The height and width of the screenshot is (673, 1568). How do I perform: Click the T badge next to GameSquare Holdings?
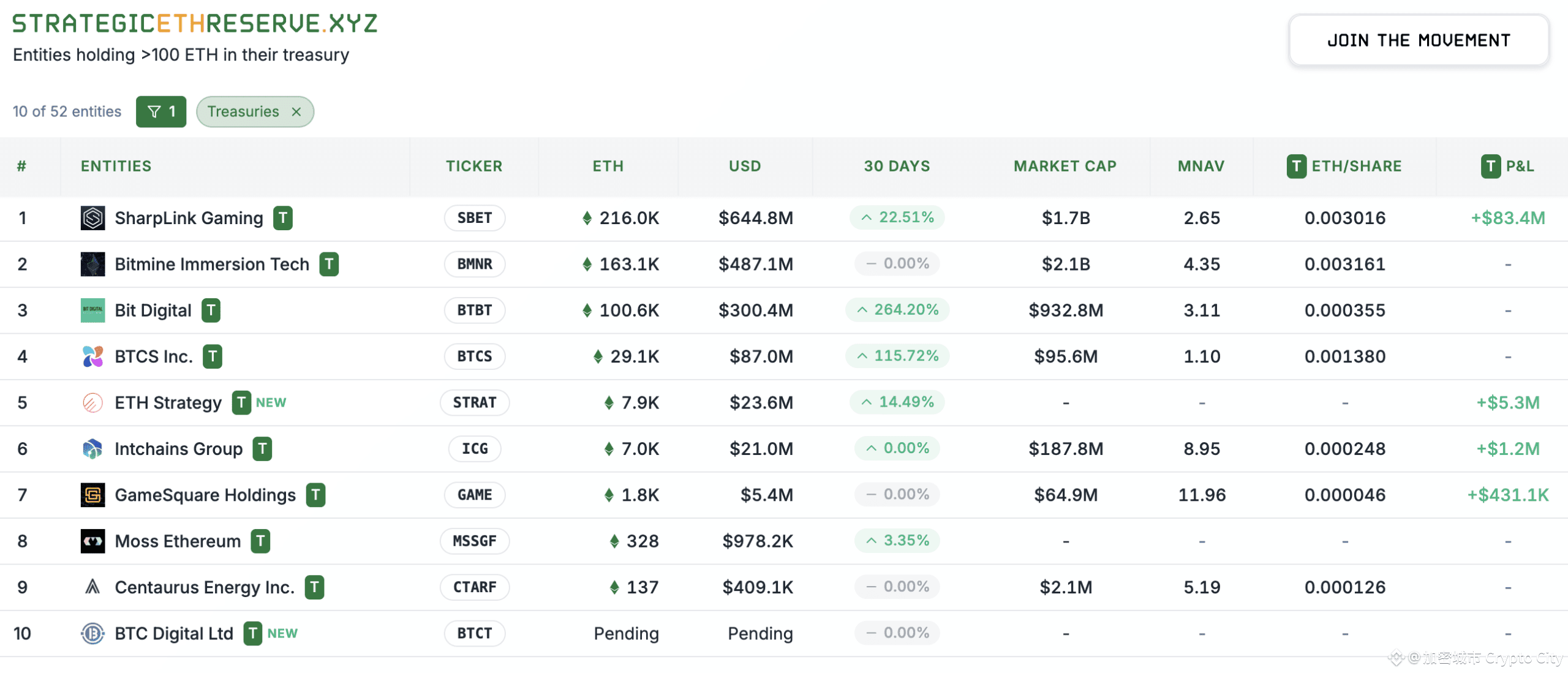click(315, 495)
